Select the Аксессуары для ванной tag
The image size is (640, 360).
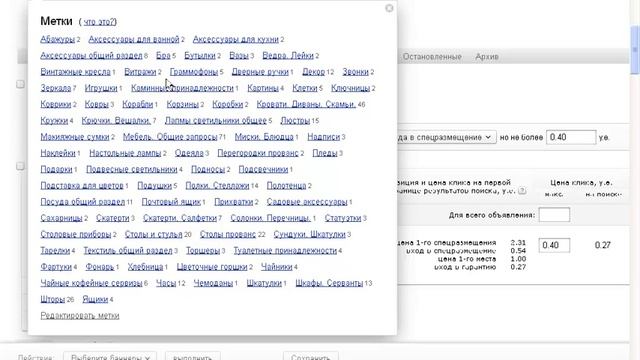coord(134,39)
